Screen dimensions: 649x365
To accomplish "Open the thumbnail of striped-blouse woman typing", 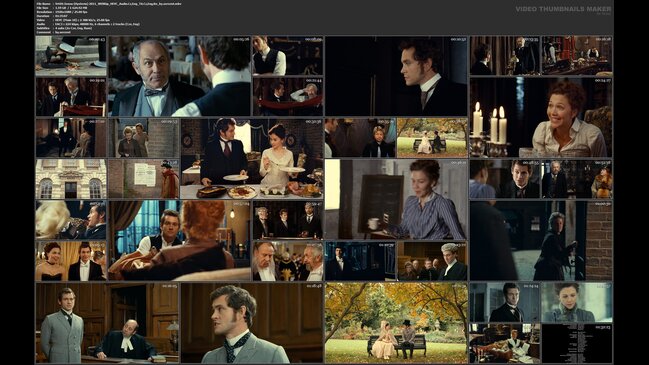I will click(x=396, y=199).
